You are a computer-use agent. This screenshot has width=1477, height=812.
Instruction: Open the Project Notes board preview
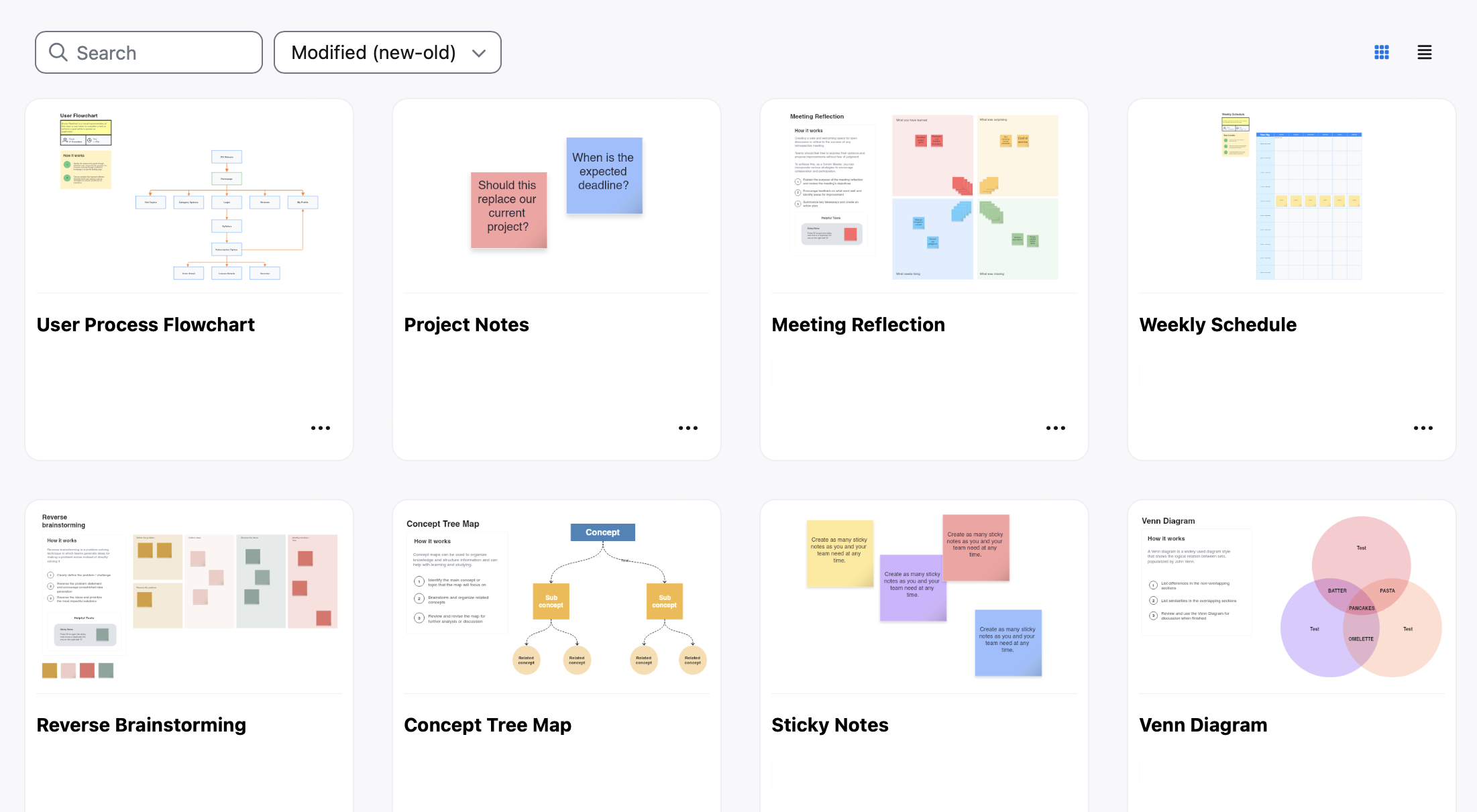557,196
